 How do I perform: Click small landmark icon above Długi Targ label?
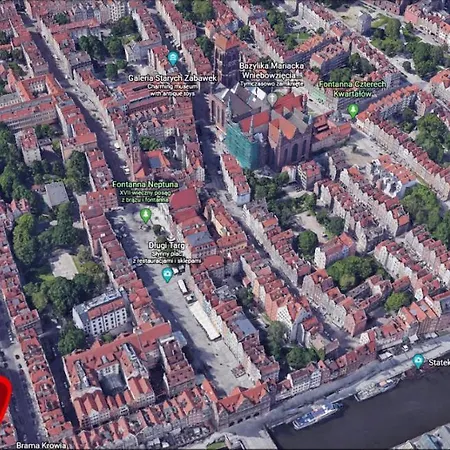pos(171,237)
